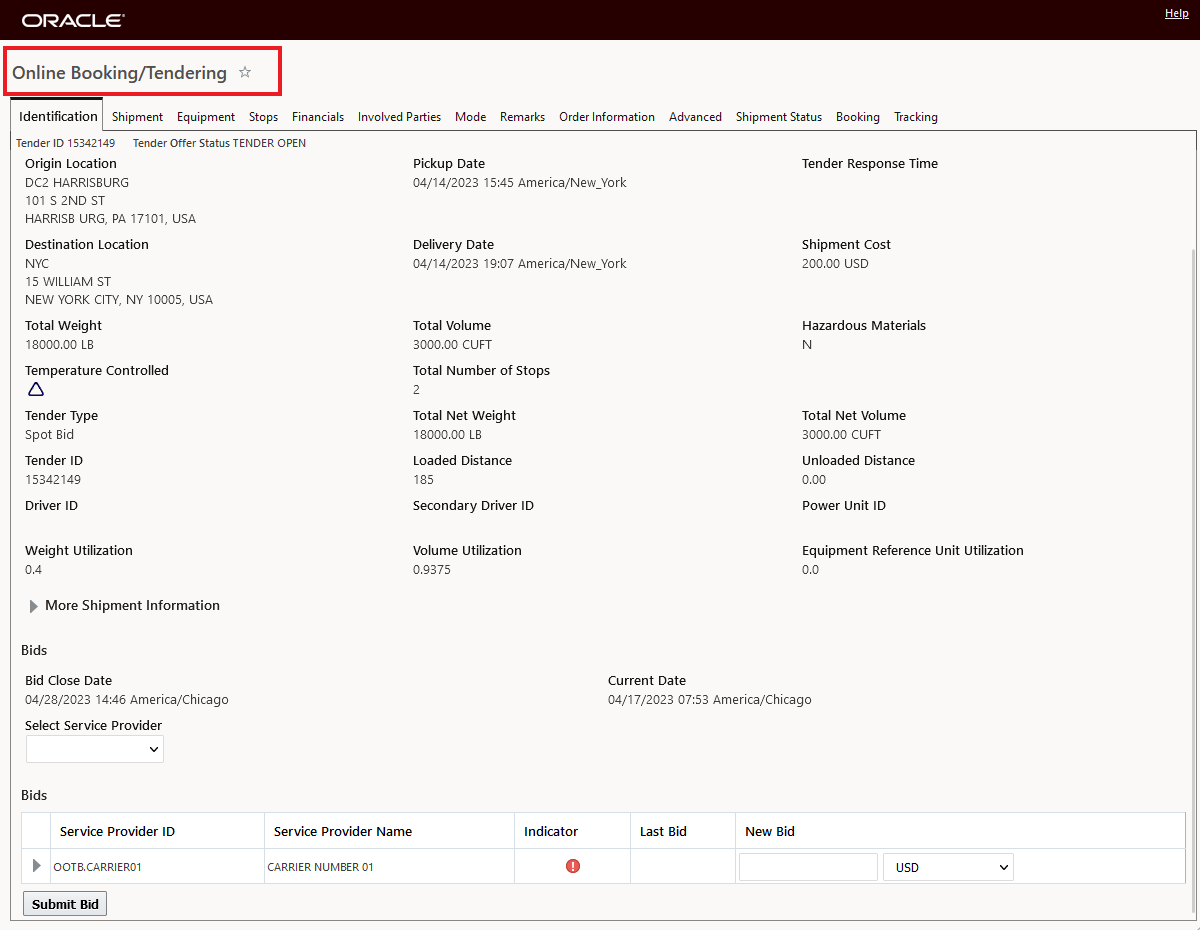Open the Involved Parties tab
1200x930 pixels.
pos(399,117)
